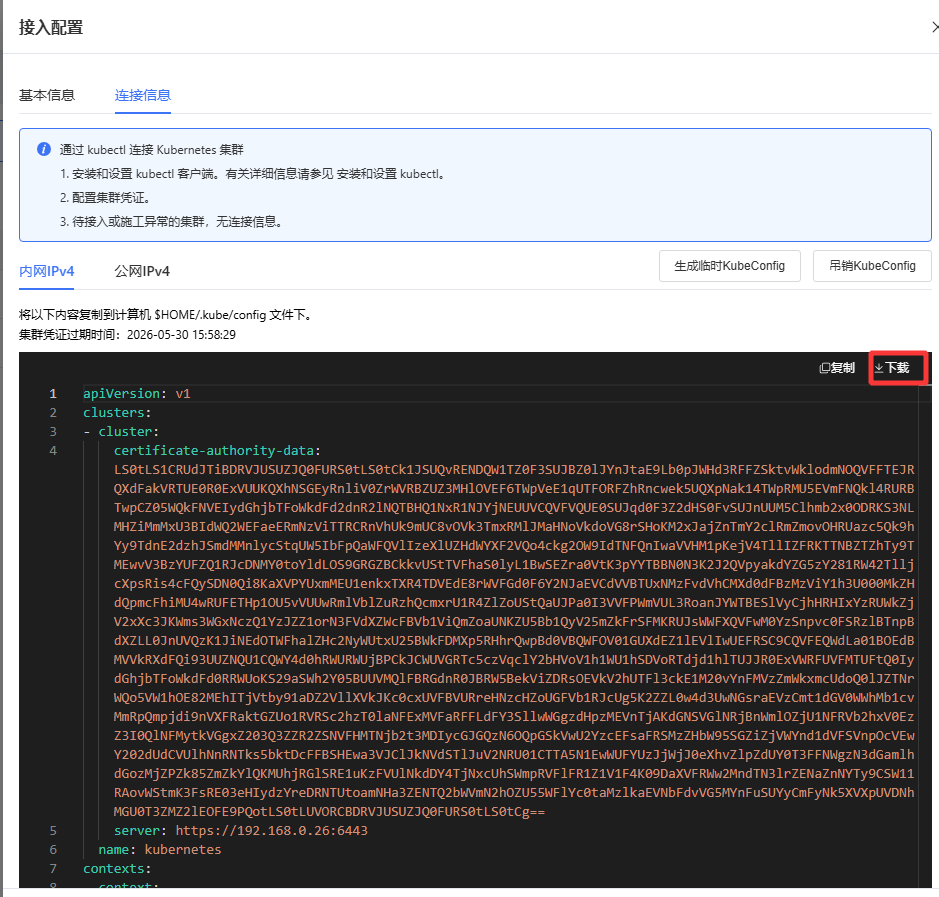The image size is (939, 897).
Task: Click the apiVersion: v1 line
Action: 137,393
